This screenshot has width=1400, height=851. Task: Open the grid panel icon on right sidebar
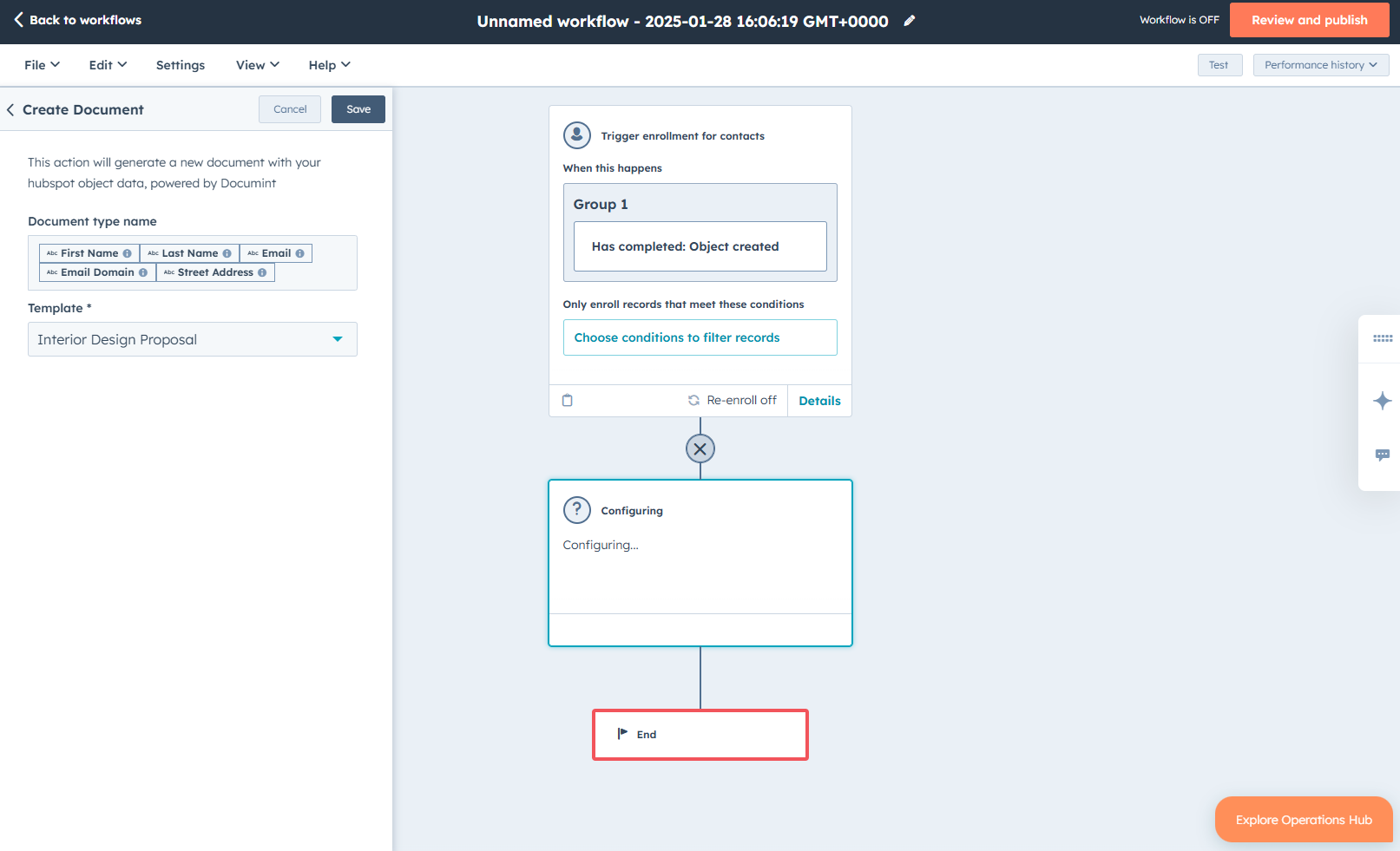pos(1382,338)
